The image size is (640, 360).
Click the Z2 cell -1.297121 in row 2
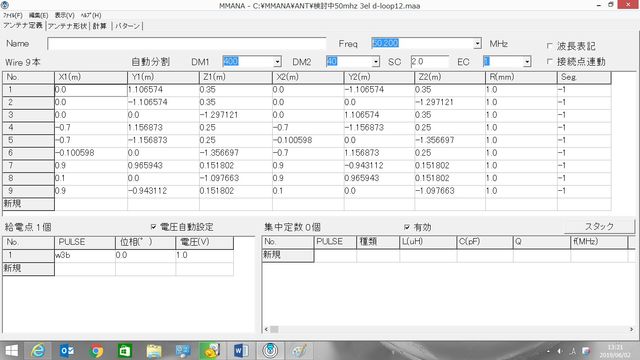[449, 102]
